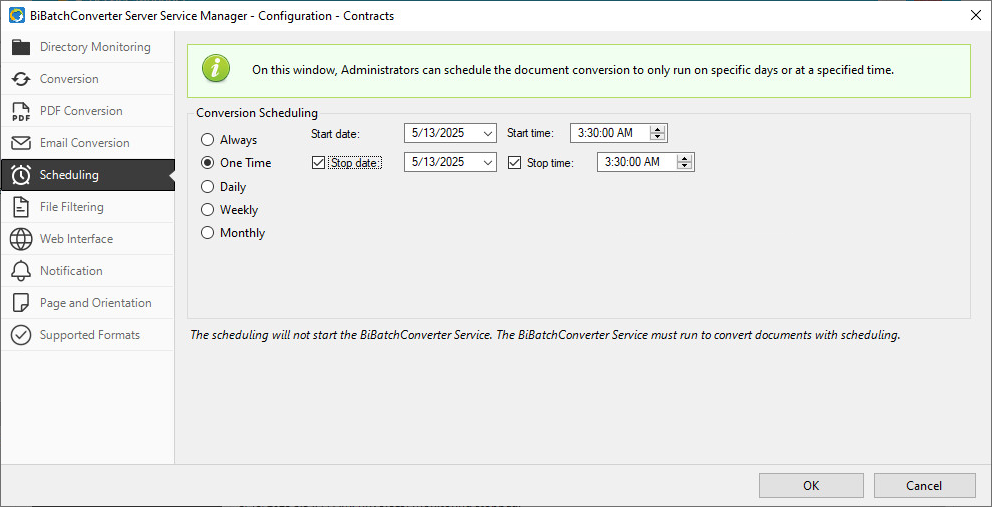Open the Start date dropdown calendar
Image resolution: width=992 pixels, height=507 pixels.
click(x=487, y=133)
